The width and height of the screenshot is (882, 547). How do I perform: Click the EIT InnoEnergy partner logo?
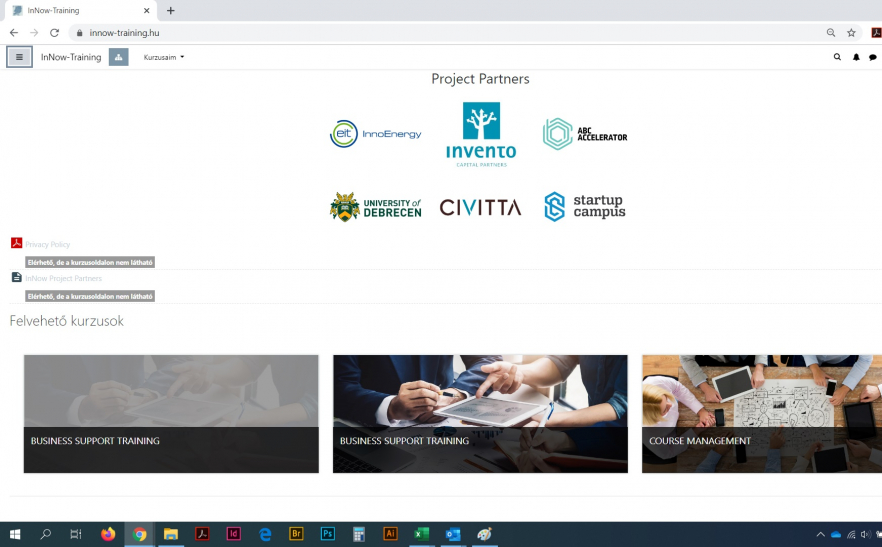click(375, 134)
